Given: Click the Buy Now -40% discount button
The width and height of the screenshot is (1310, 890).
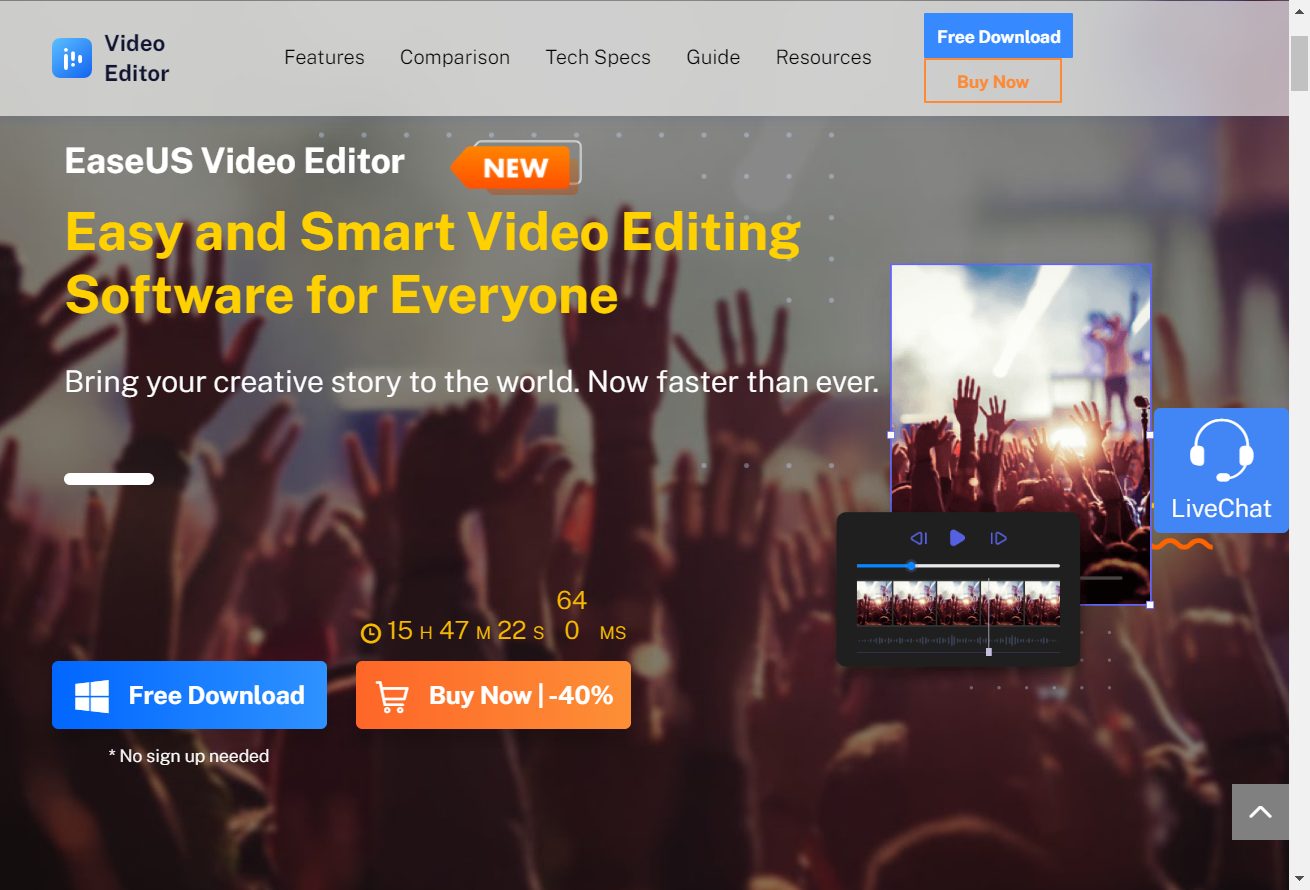Looking at the screenshot, I should click(493, 695).
